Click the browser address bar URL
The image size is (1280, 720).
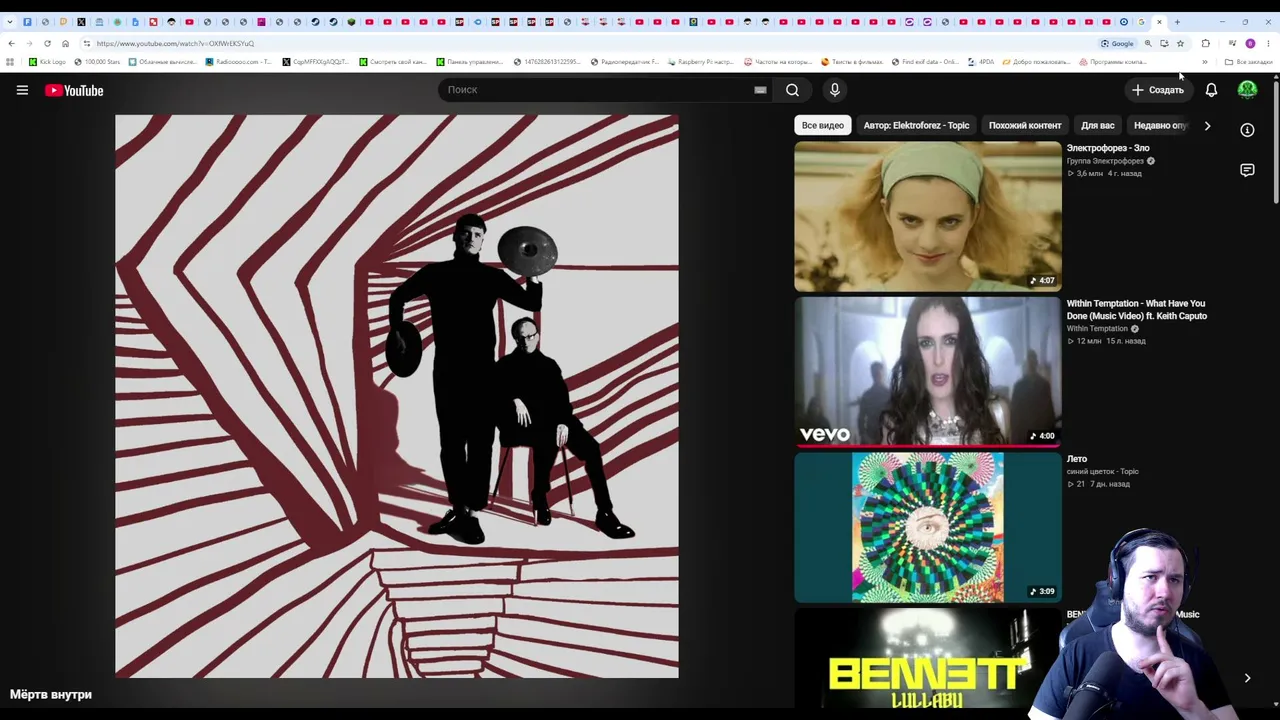175,43
